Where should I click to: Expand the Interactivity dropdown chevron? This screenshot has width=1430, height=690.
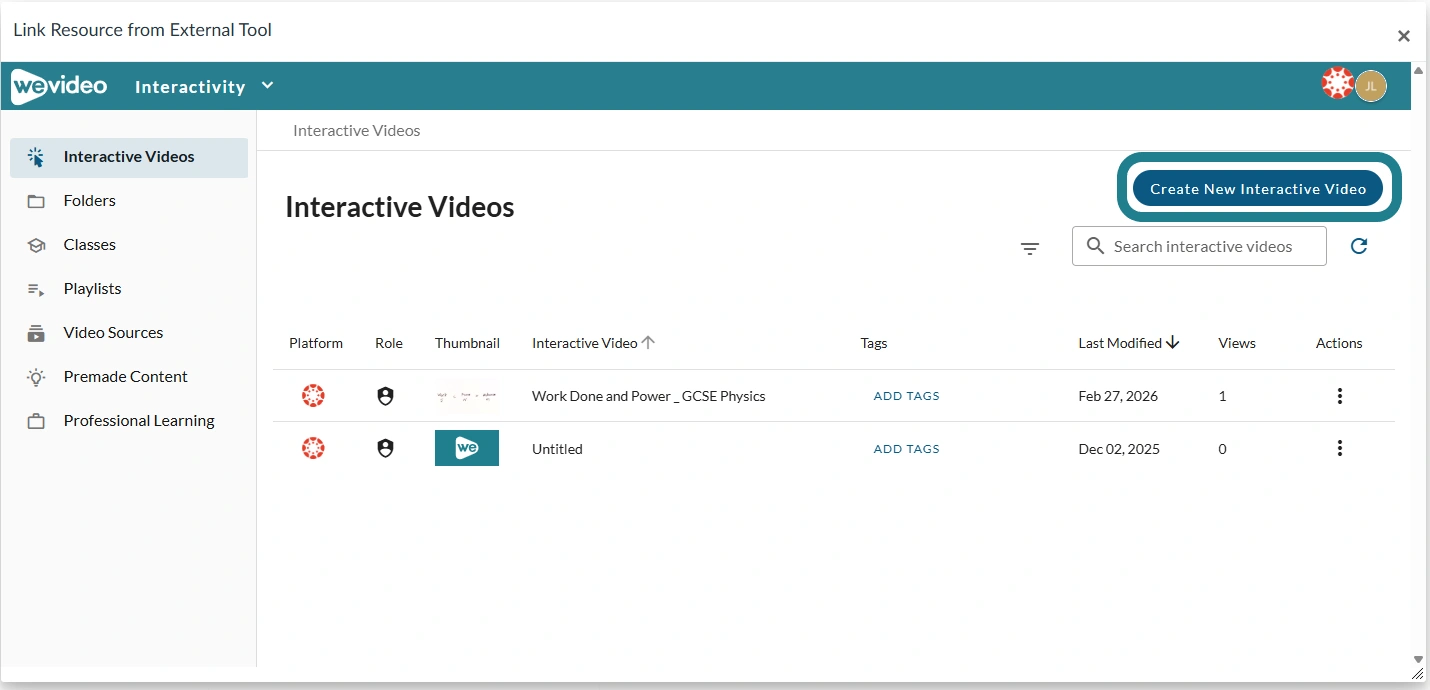tap(267, 86)
